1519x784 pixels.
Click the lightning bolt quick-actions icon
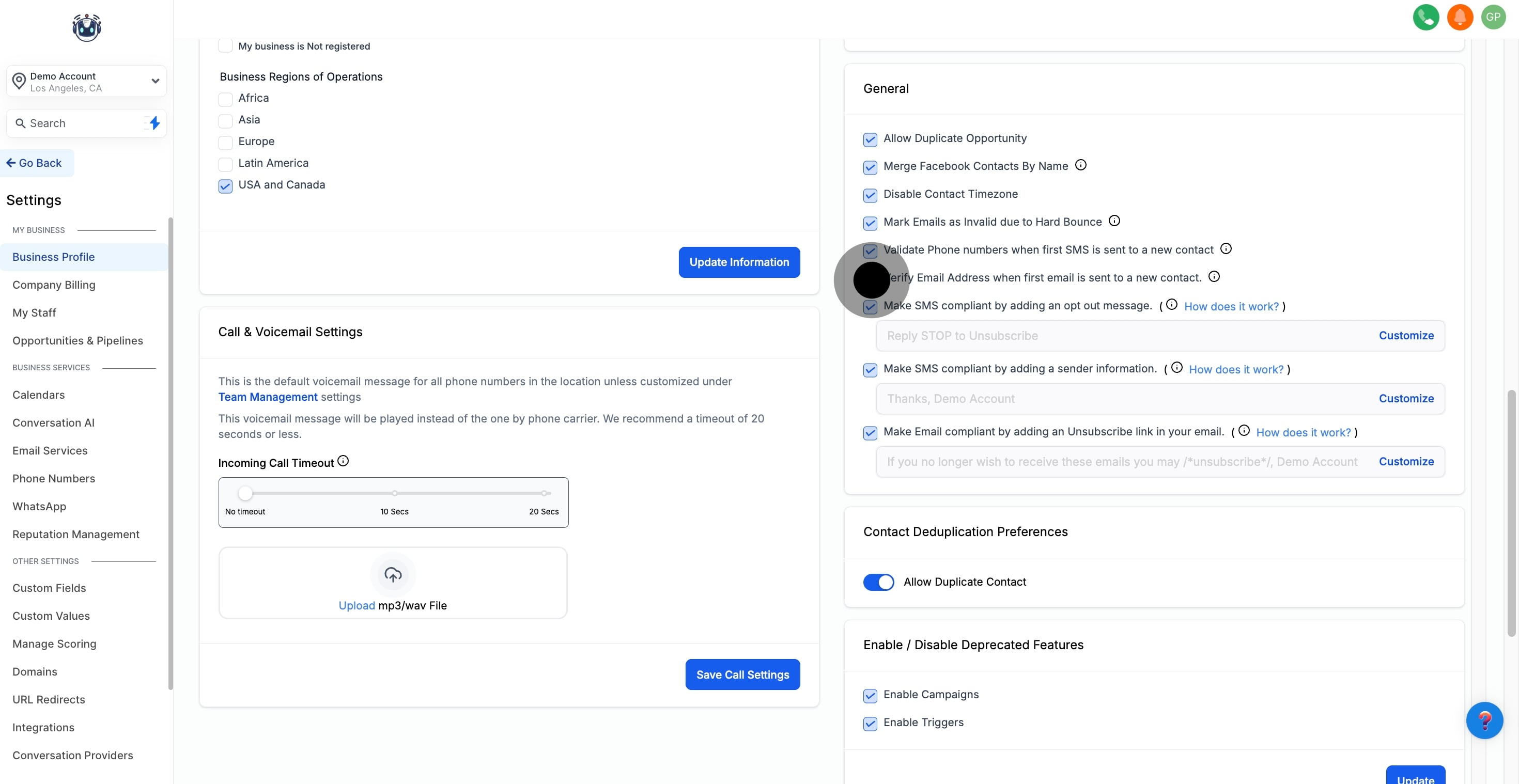(154, 123)
